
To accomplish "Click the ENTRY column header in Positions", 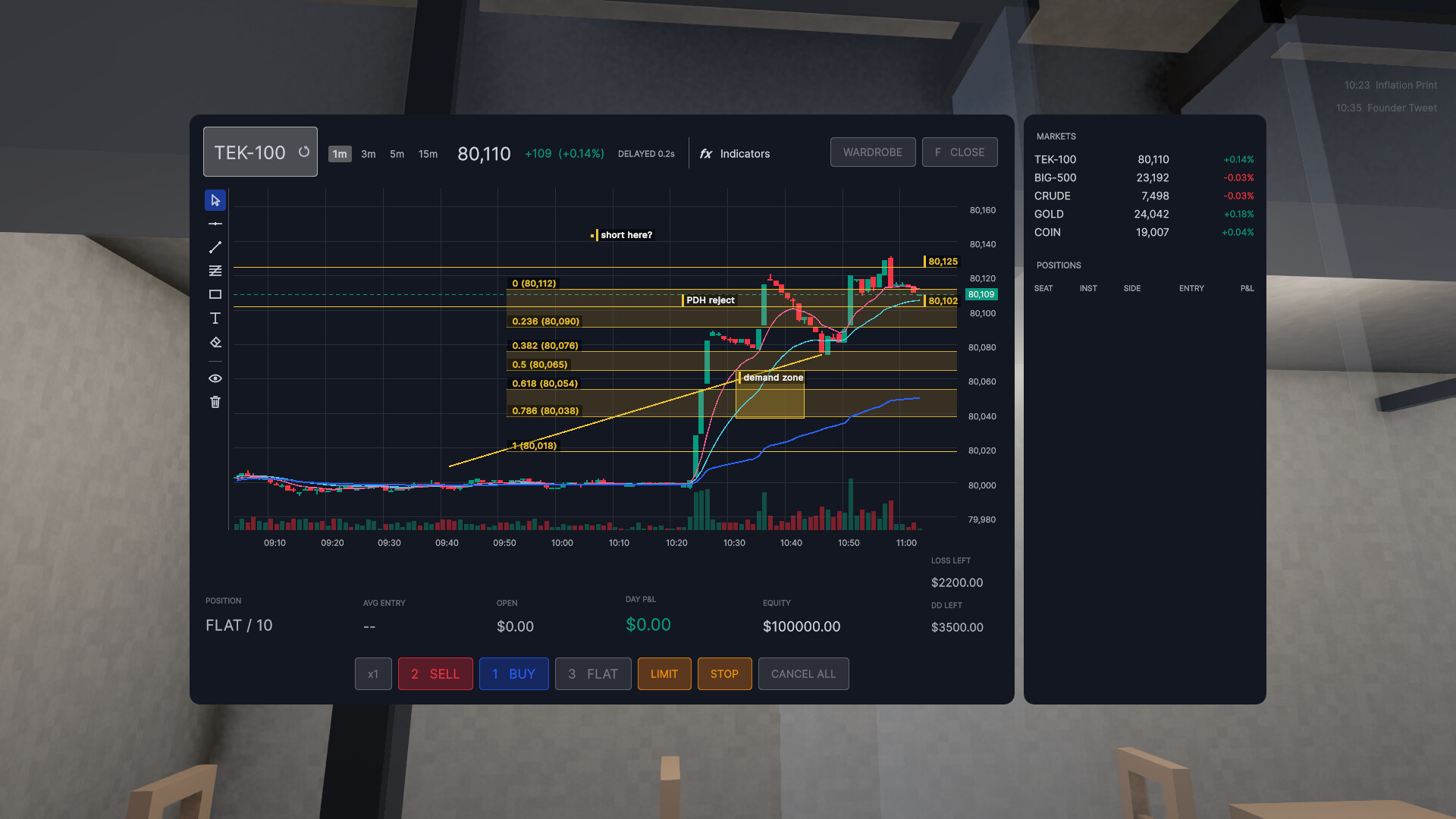I will coord(1191,288).
